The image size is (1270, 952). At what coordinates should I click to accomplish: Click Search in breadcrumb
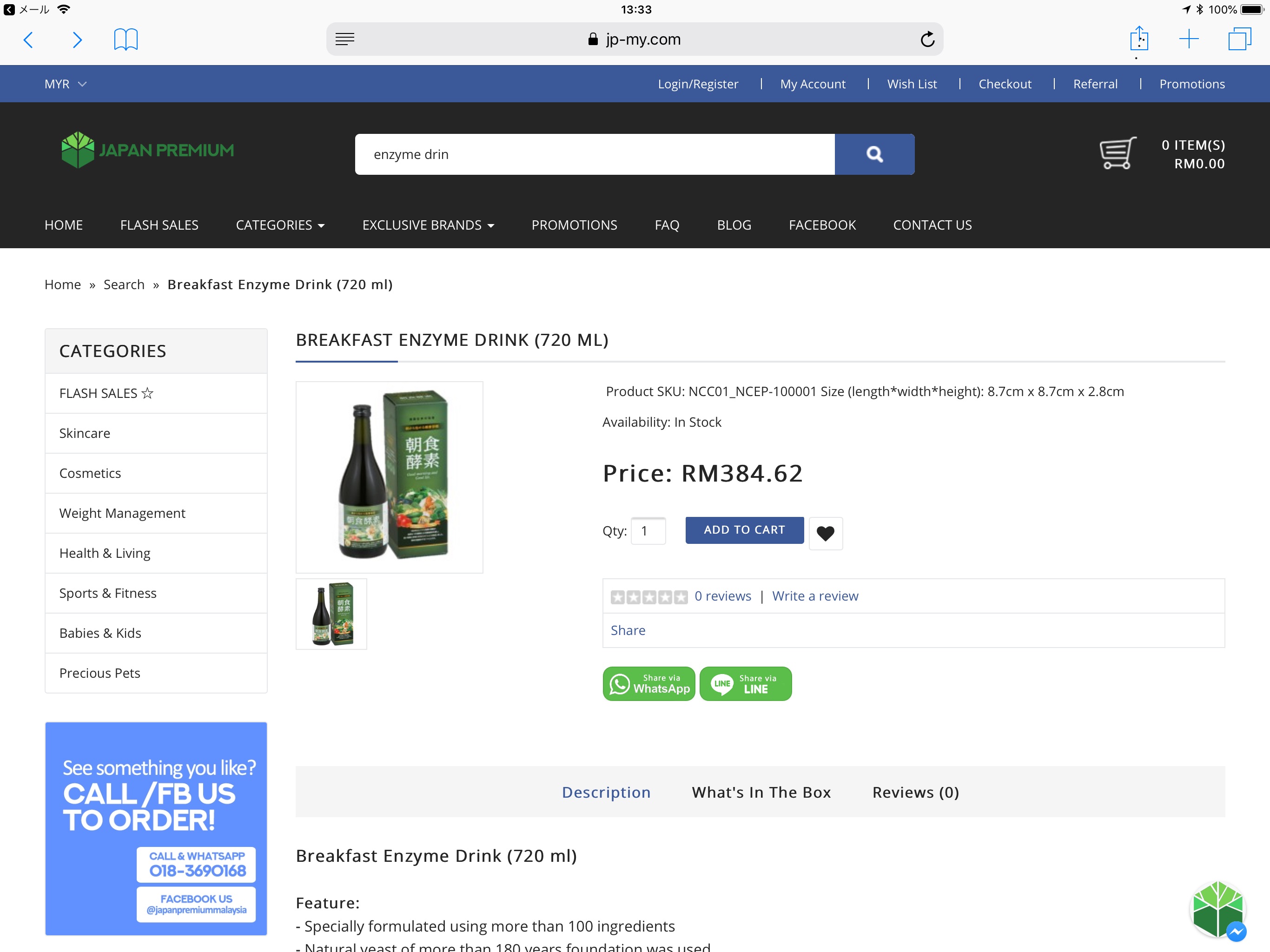124,284
